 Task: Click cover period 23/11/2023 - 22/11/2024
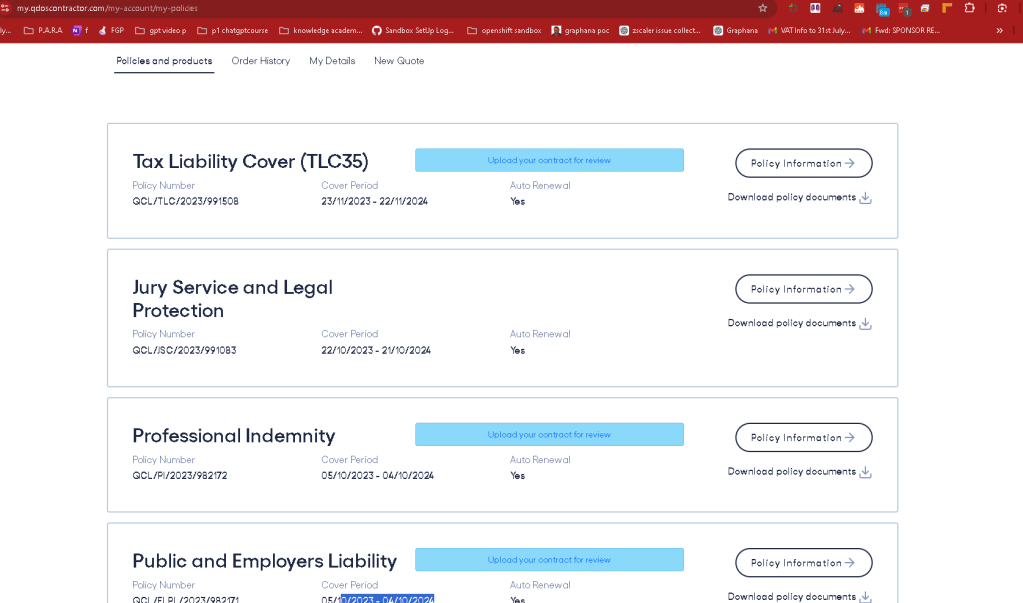pos(374,201)
